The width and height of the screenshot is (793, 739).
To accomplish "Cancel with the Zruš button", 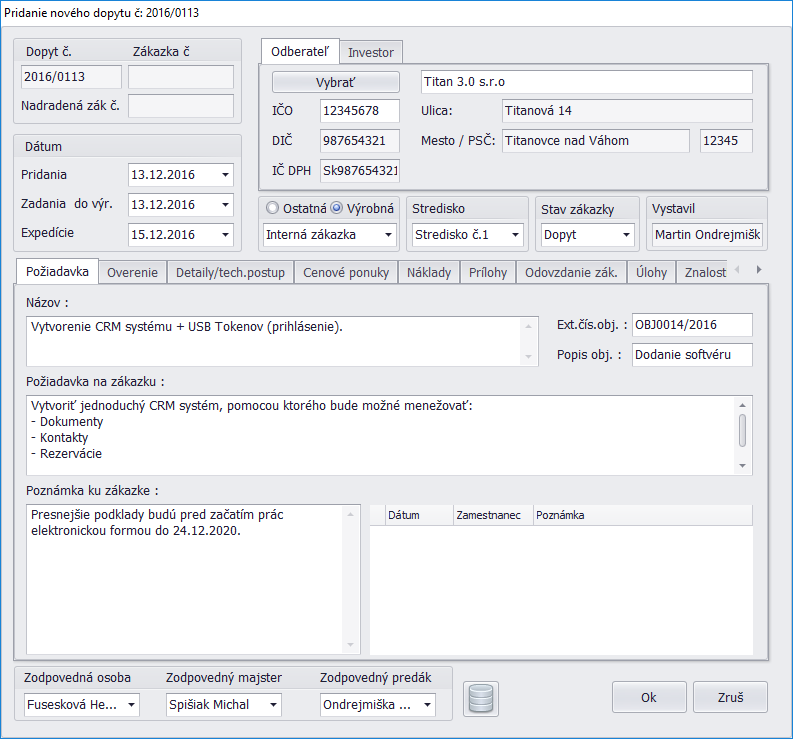I will [x=730, y=697].
